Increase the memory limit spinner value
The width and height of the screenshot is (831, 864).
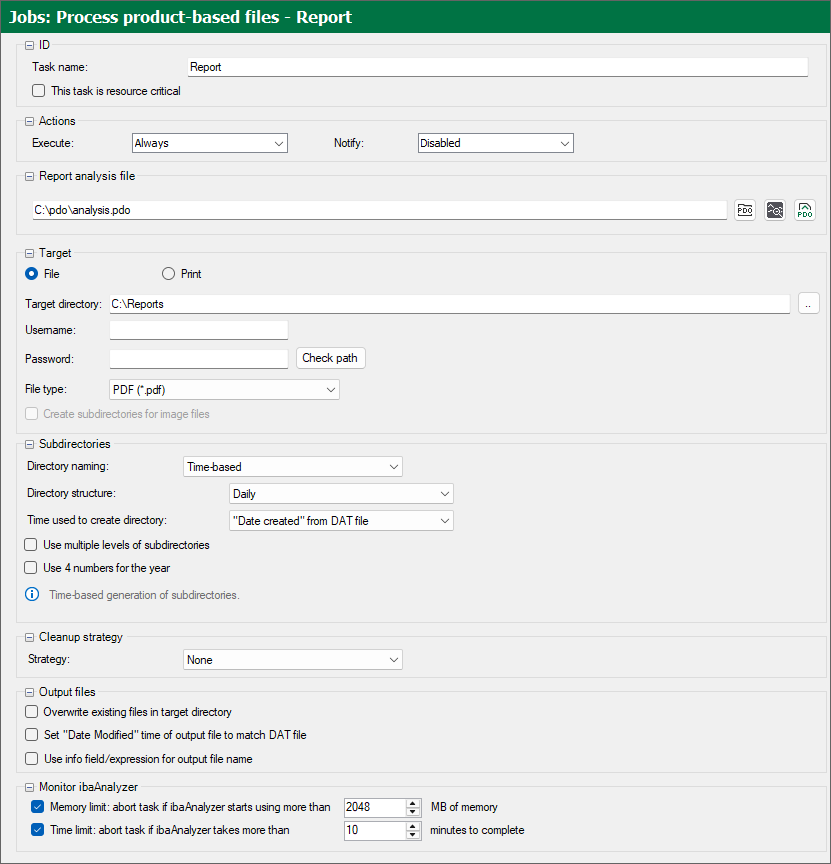coord(413,803)
